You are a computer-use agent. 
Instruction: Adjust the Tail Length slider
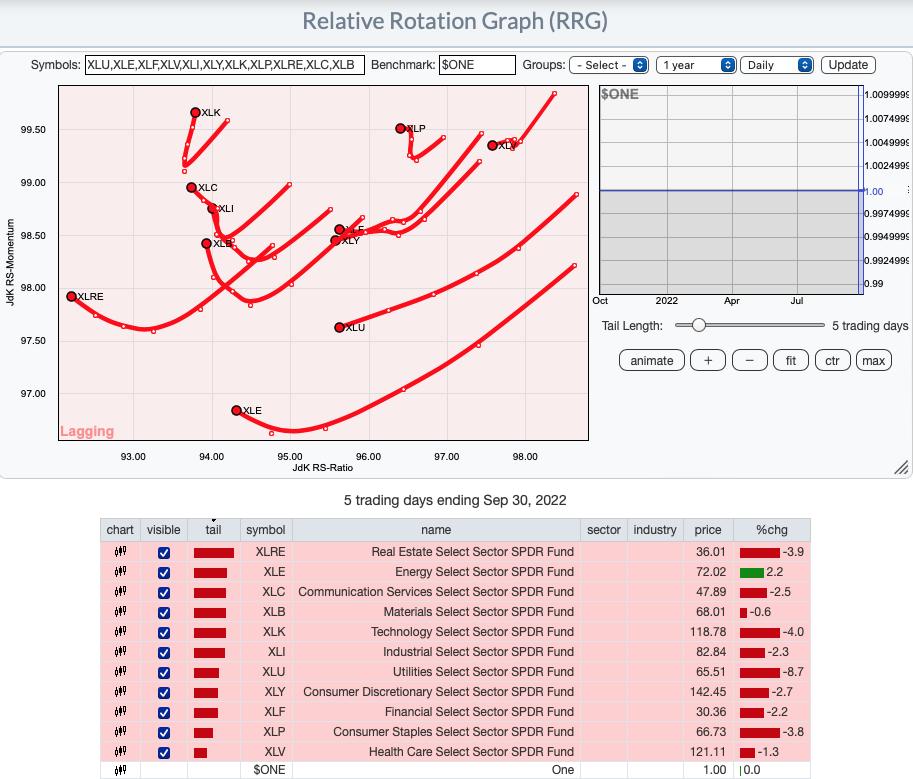(699, 325)
